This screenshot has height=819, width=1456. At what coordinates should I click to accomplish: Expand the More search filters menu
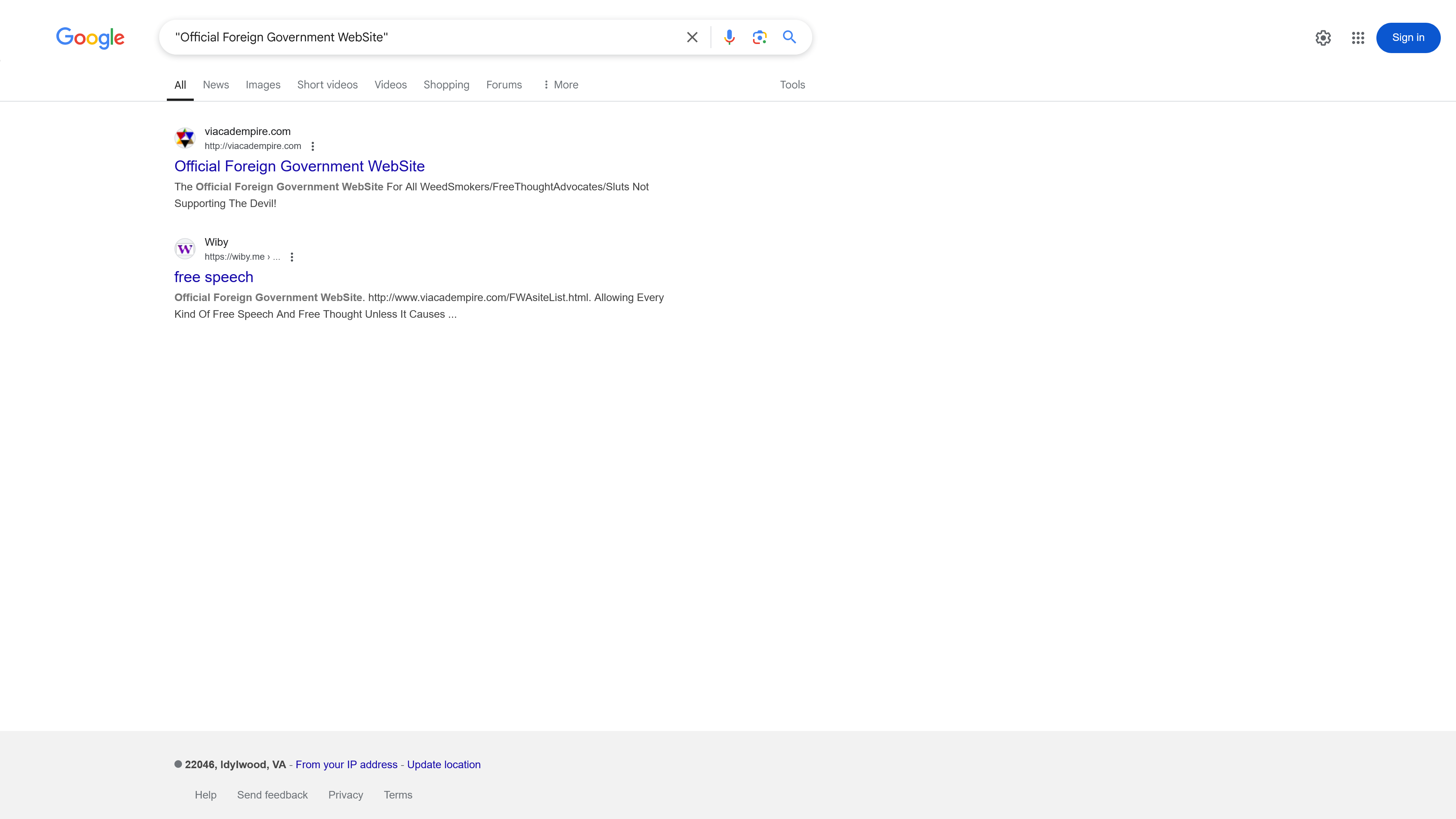pyautogui.click(x=560, y=85)
